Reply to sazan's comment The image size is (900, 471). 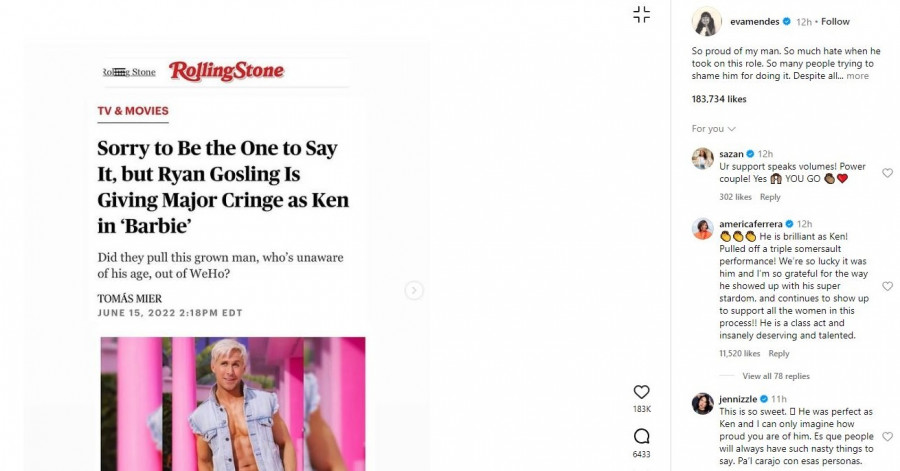[x=770, y=197]
